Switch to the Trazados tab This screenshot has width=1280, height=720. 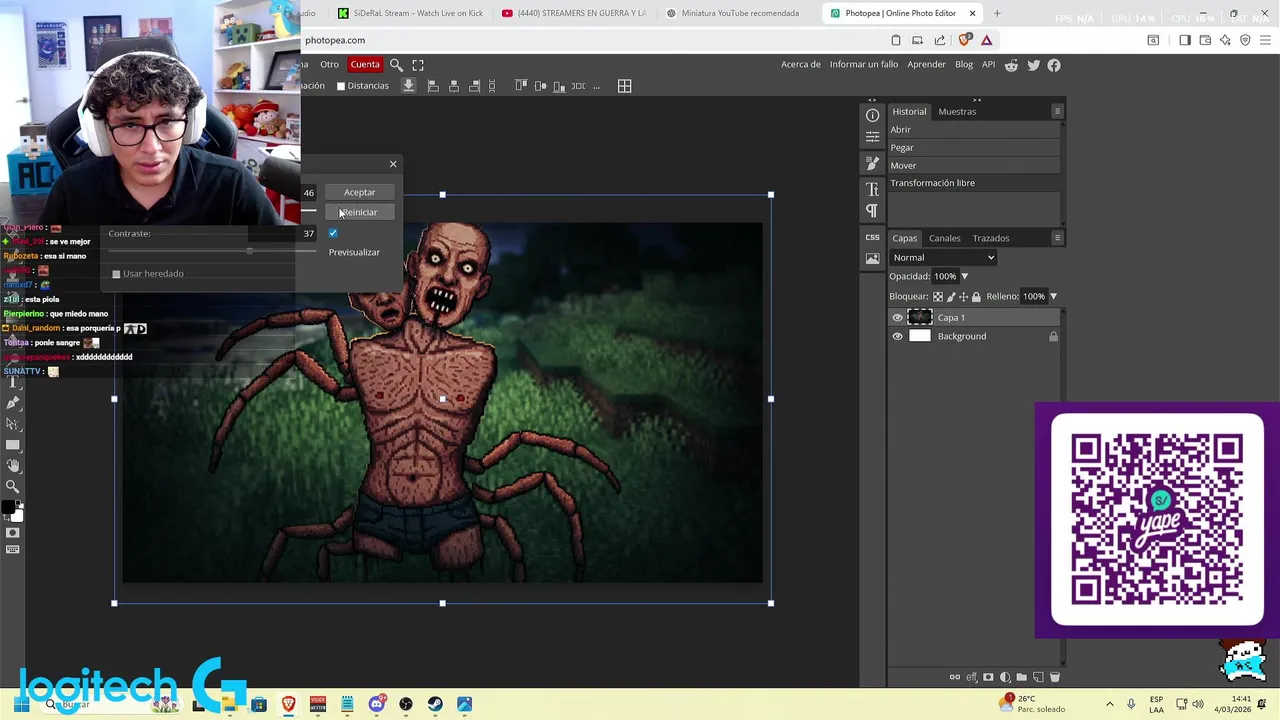click(991, 239)
